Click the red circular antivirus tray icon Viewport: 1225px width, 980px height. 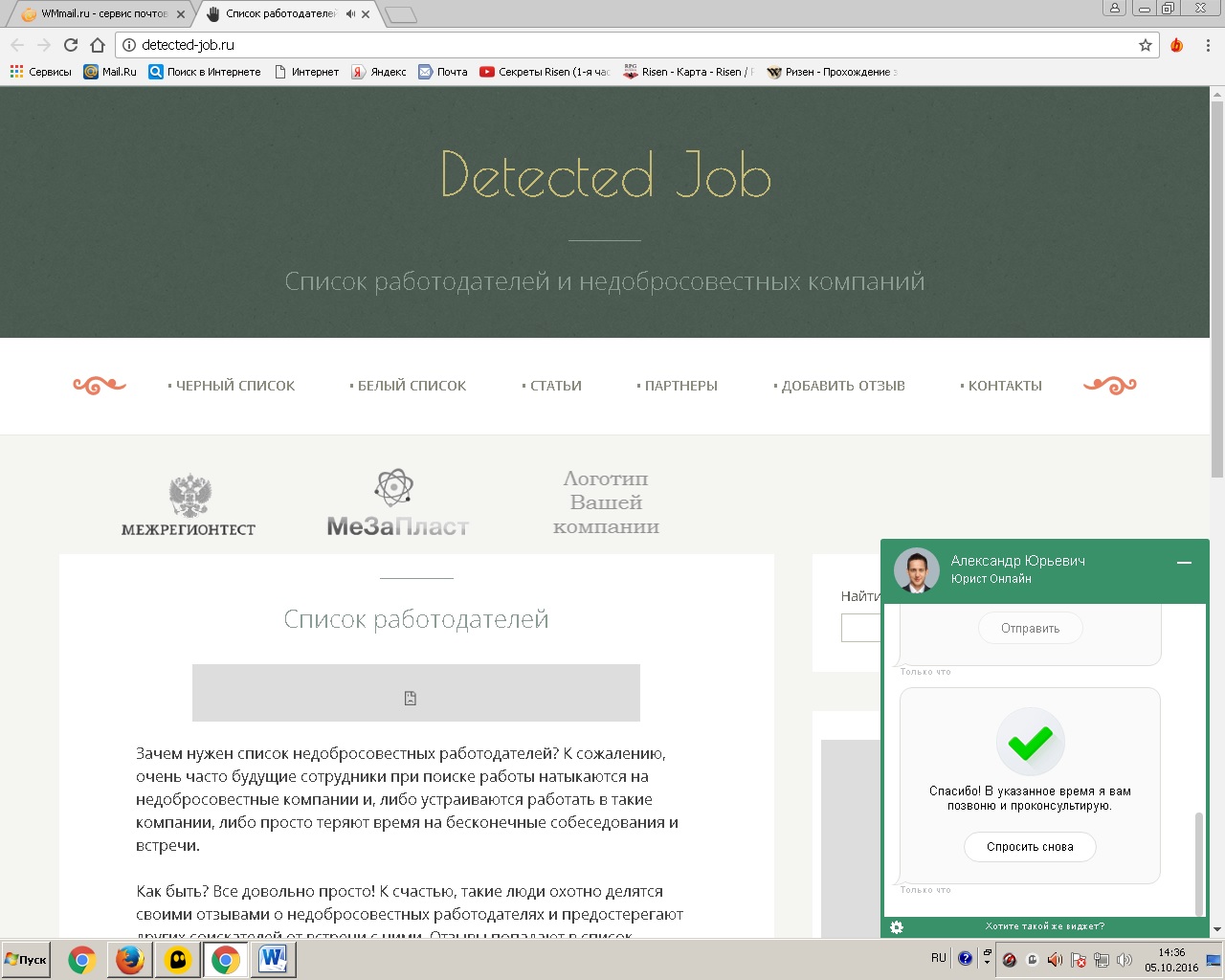(x=1009, y=960)
